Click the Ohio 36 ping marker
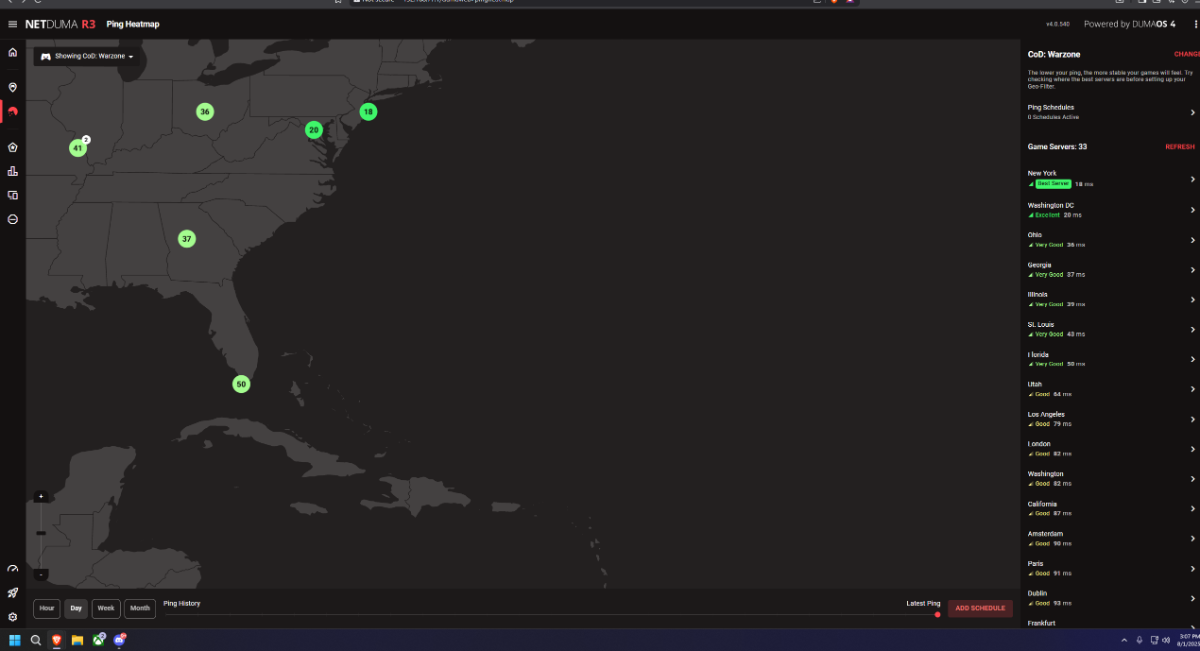The width and height of the screenshot is (1200, 651). coord(205,112)
